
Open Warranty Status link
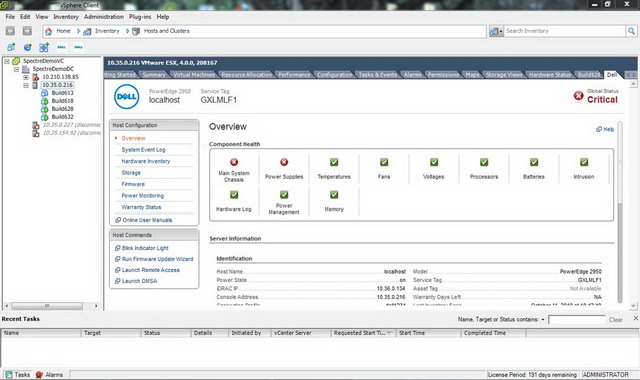141,207
